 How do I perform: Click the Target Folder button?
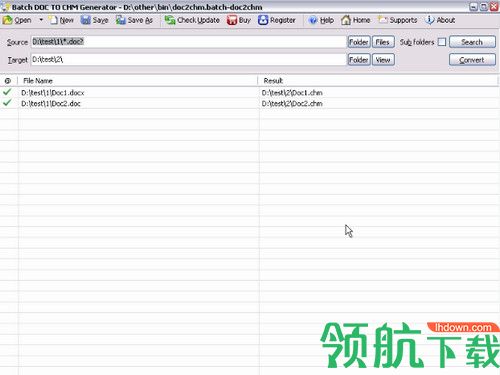(x=359, y=60)
